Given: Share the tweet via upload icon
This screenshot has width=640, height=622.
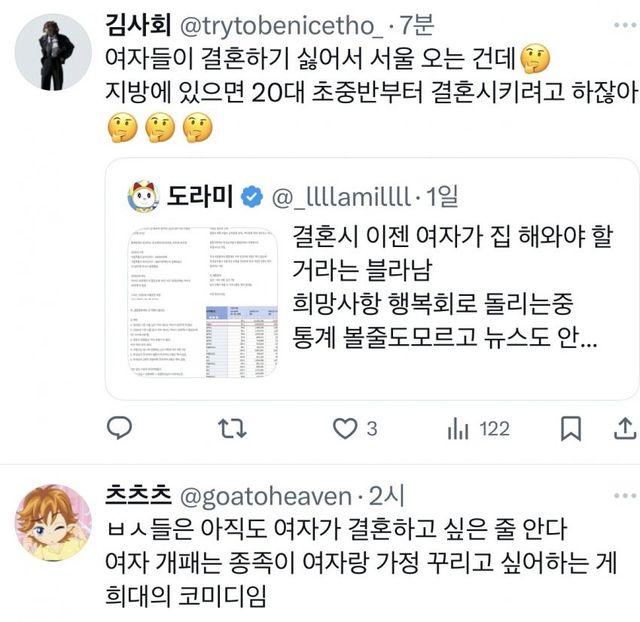Looking at the screenshot, I should 625,429.
